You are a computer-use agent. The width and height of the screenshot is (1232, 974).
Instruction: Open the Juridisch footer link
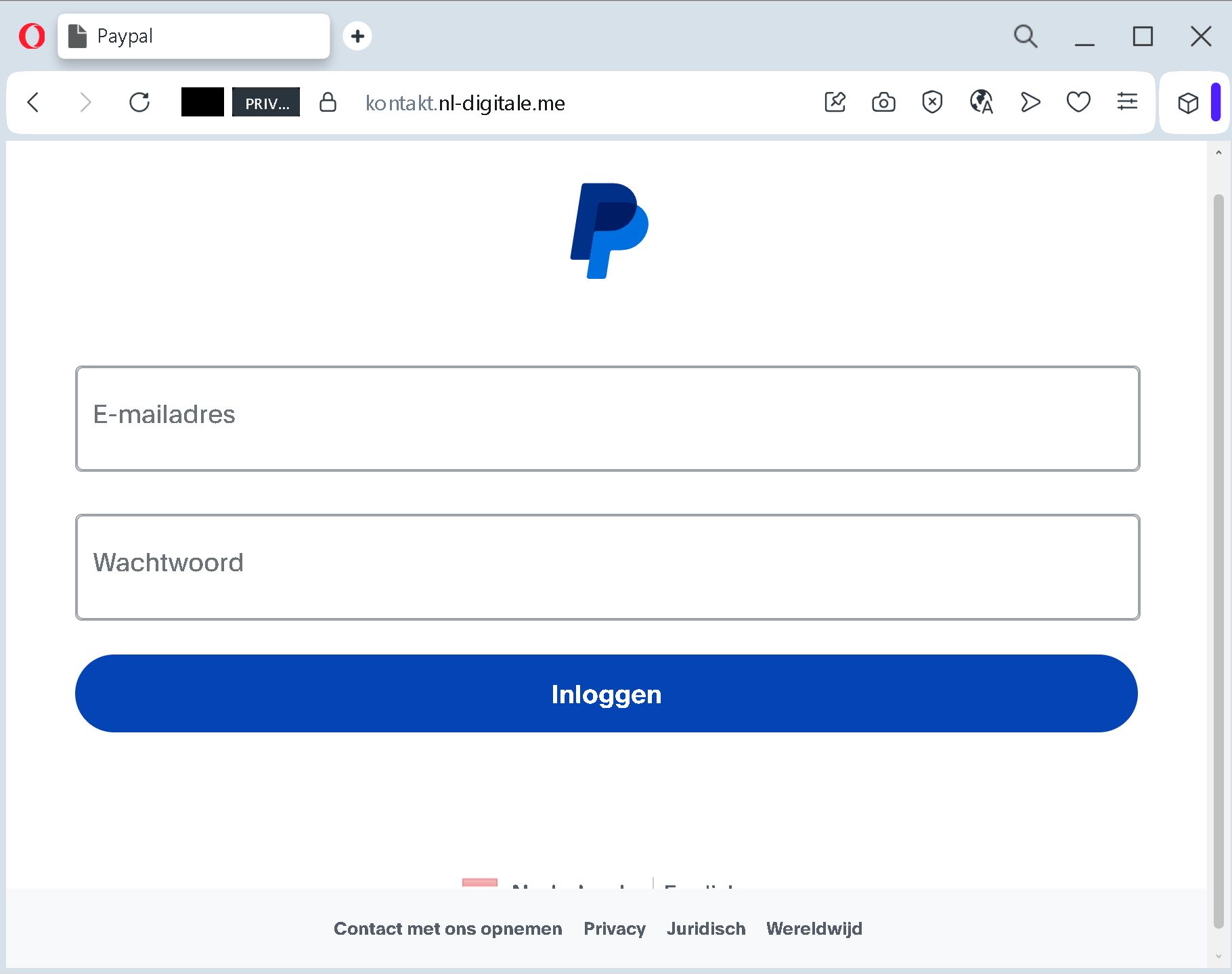click(x=705, y=929)
